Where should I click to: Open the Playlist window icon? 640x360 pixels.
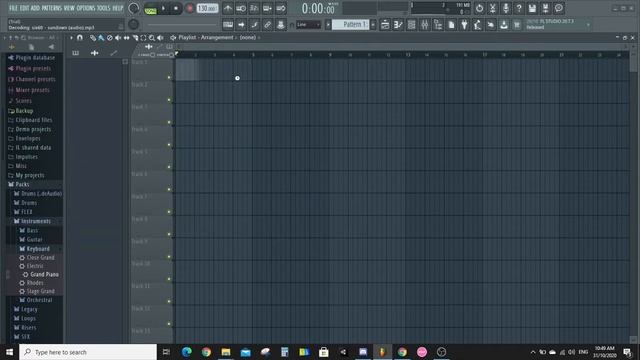coord(385,25)
